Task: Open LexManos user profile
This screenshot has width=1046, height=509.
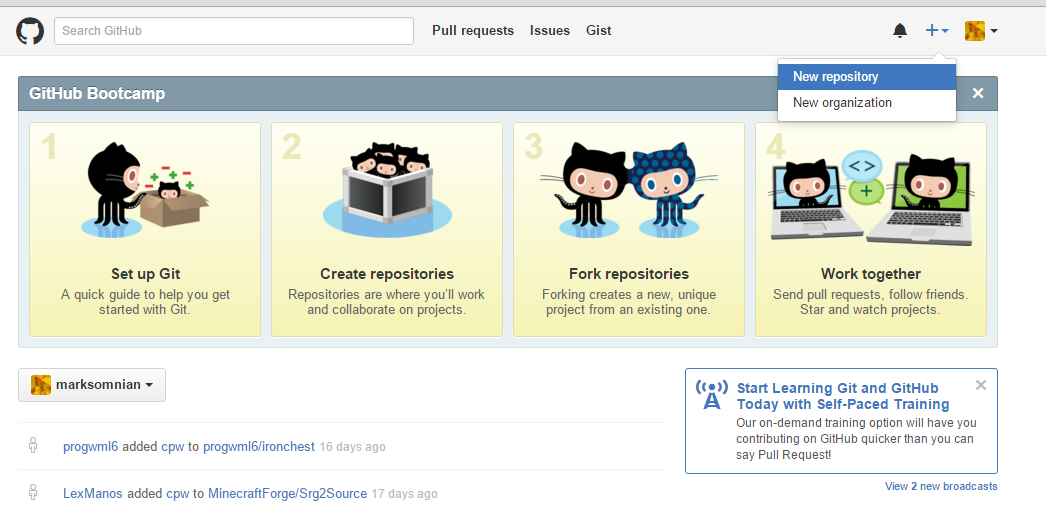Action: click(93, 494)
